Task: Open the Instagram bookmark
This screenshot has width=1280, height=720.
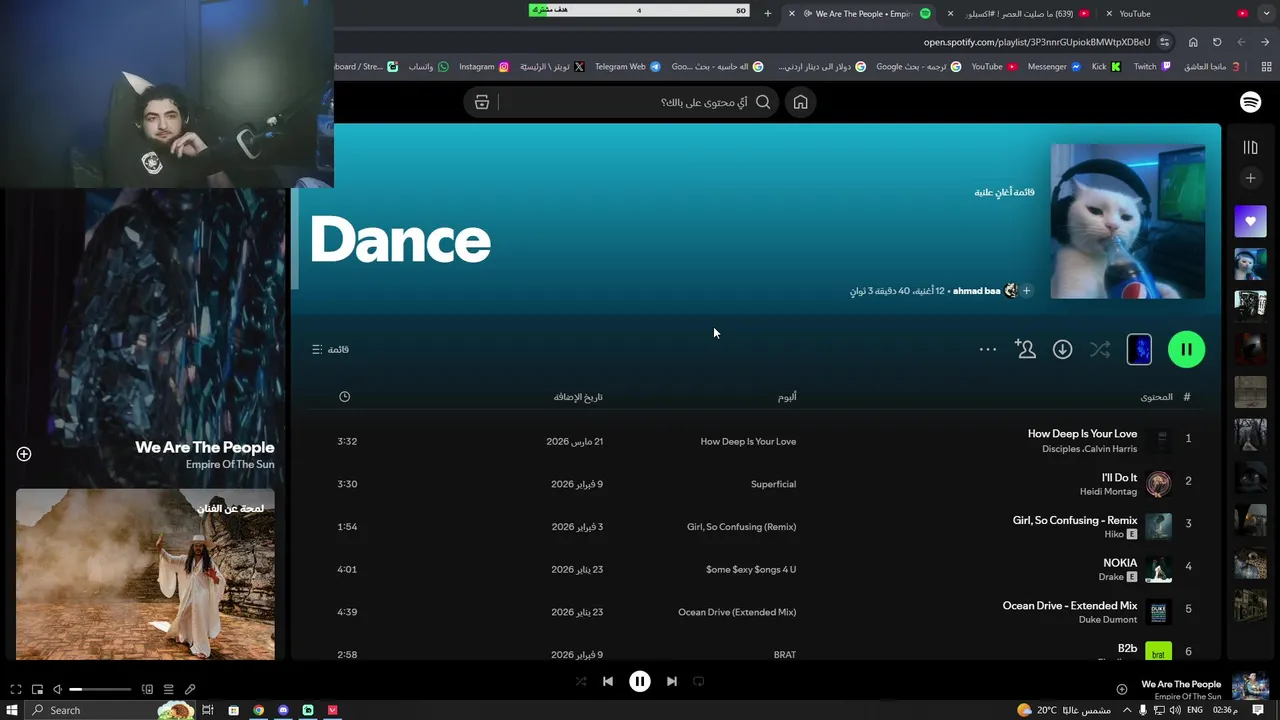Action: pyautogui.click(x=484, y=67)
